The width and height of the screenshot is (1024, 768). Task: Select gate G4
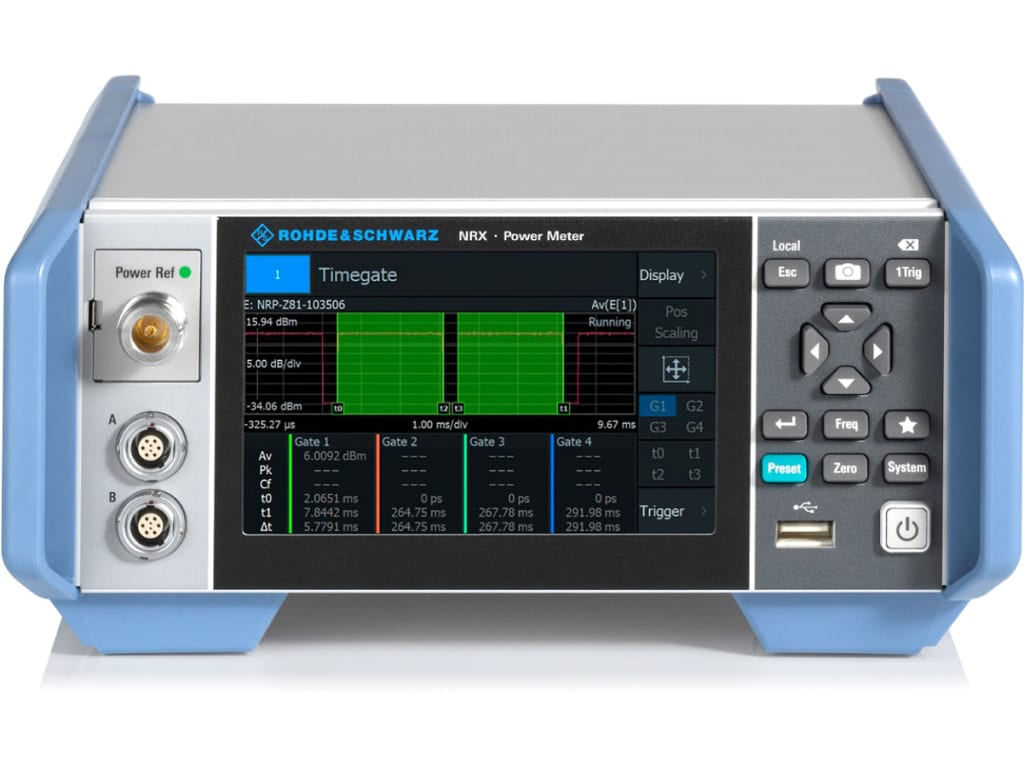[694, 427]
